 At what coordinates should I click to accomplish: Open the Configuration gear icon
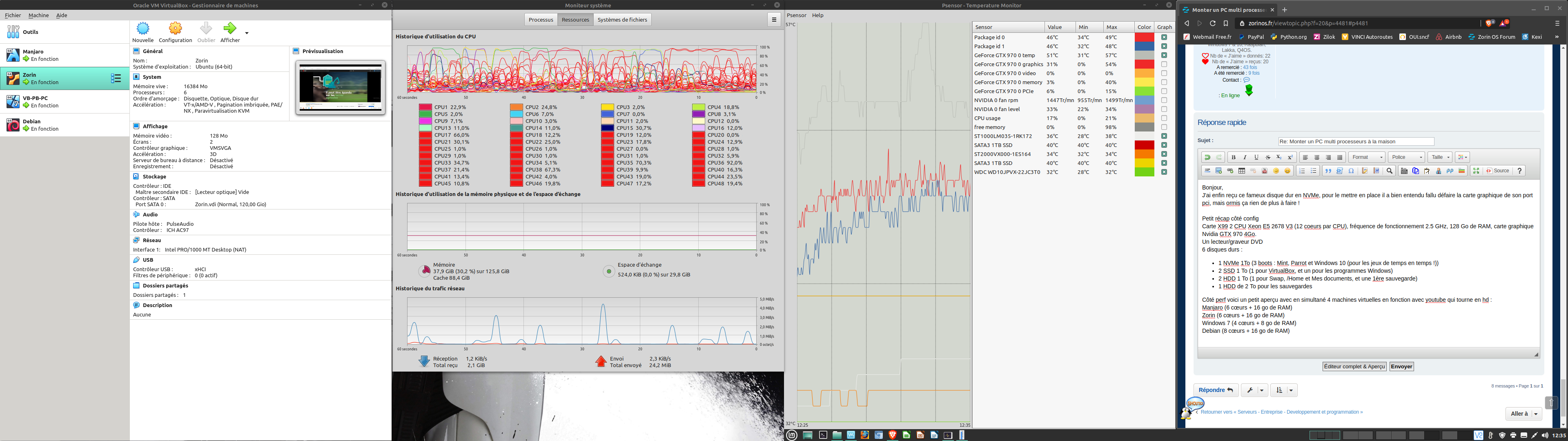(175, 29)
